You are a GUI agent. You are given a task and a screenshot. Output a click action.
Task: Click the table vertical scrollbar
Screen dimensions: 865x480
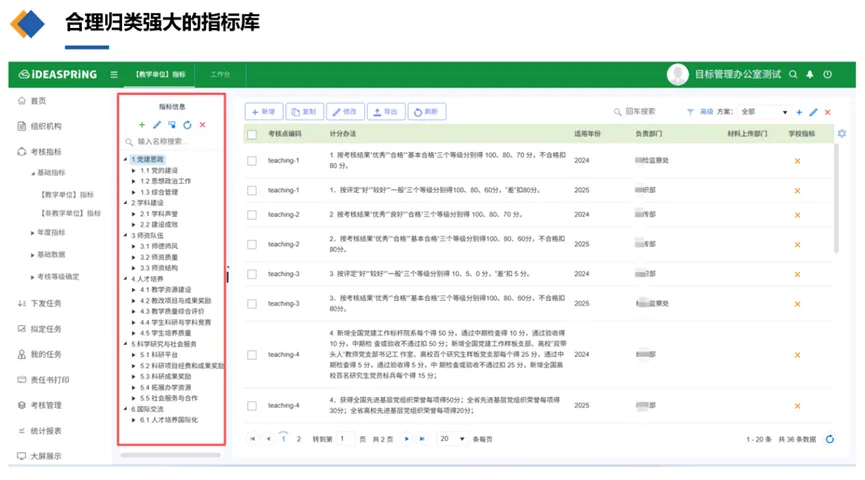tap(836, 199)
